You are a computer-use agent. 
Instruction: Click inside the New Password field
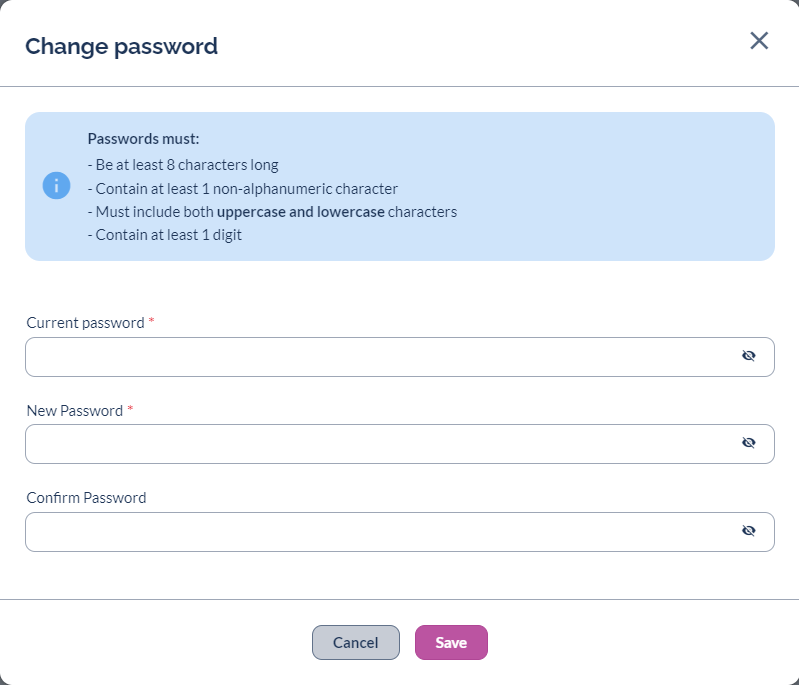point(380,444)
